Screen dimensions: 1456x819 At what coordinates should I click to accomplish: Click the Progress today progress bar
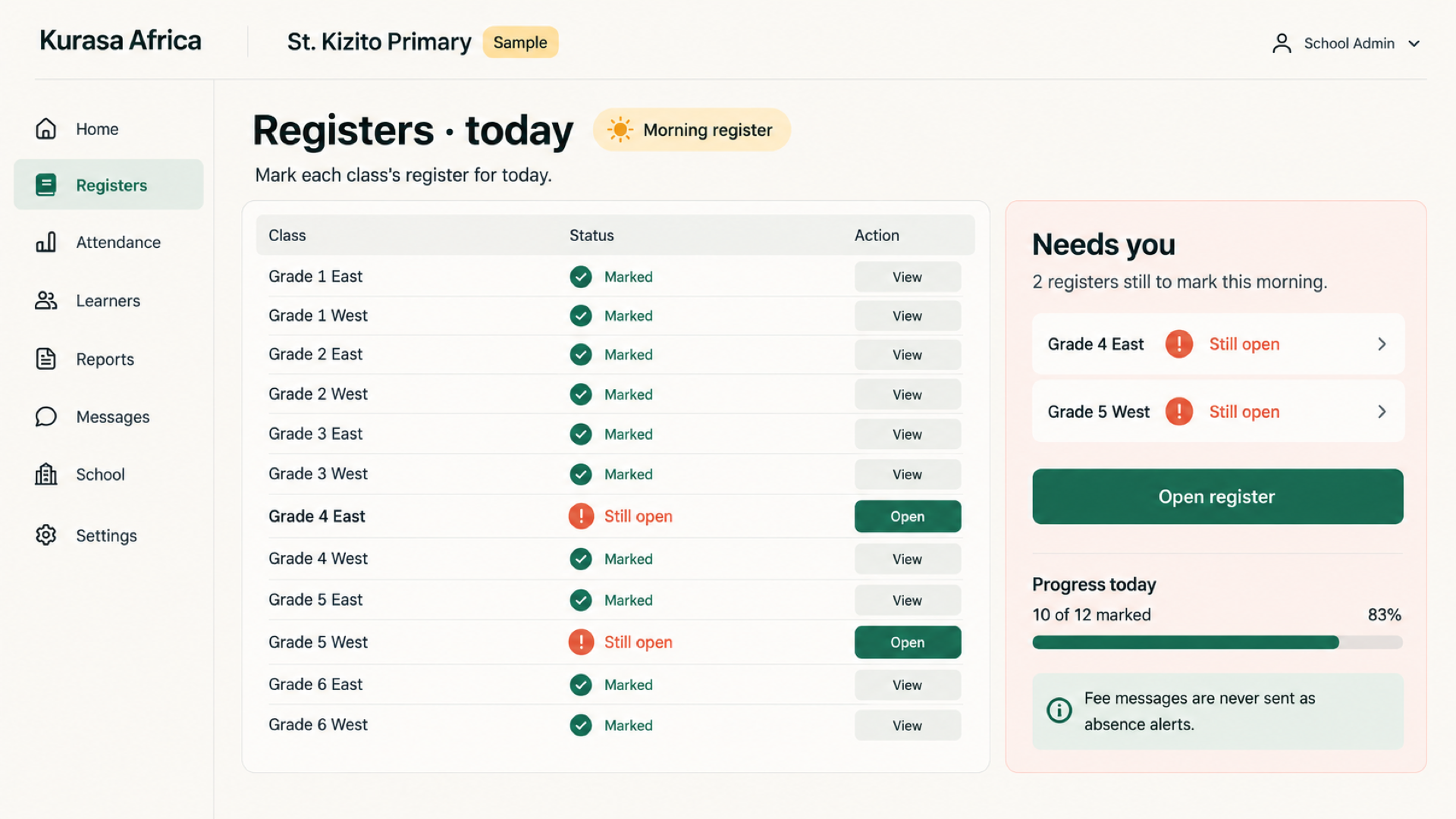coord(1217,642)
